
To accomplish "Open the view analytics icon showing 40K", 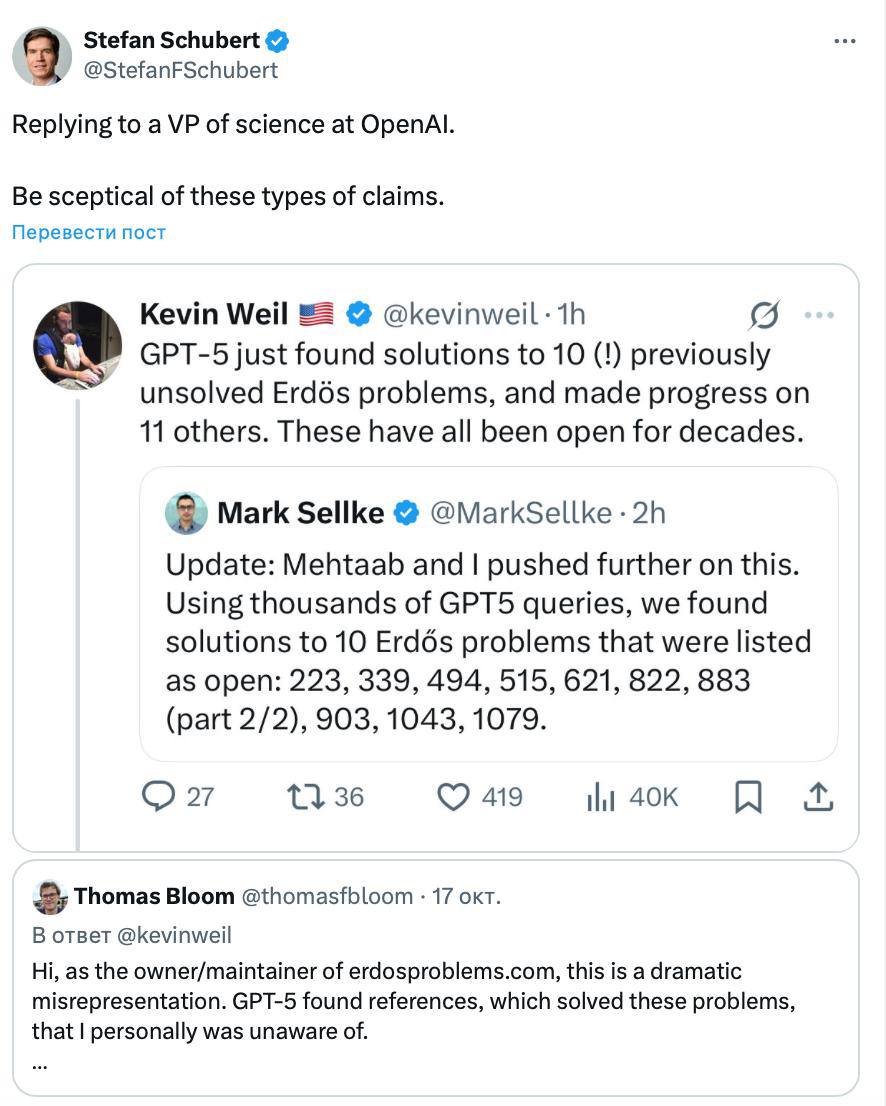I will [x=600, y=796].
